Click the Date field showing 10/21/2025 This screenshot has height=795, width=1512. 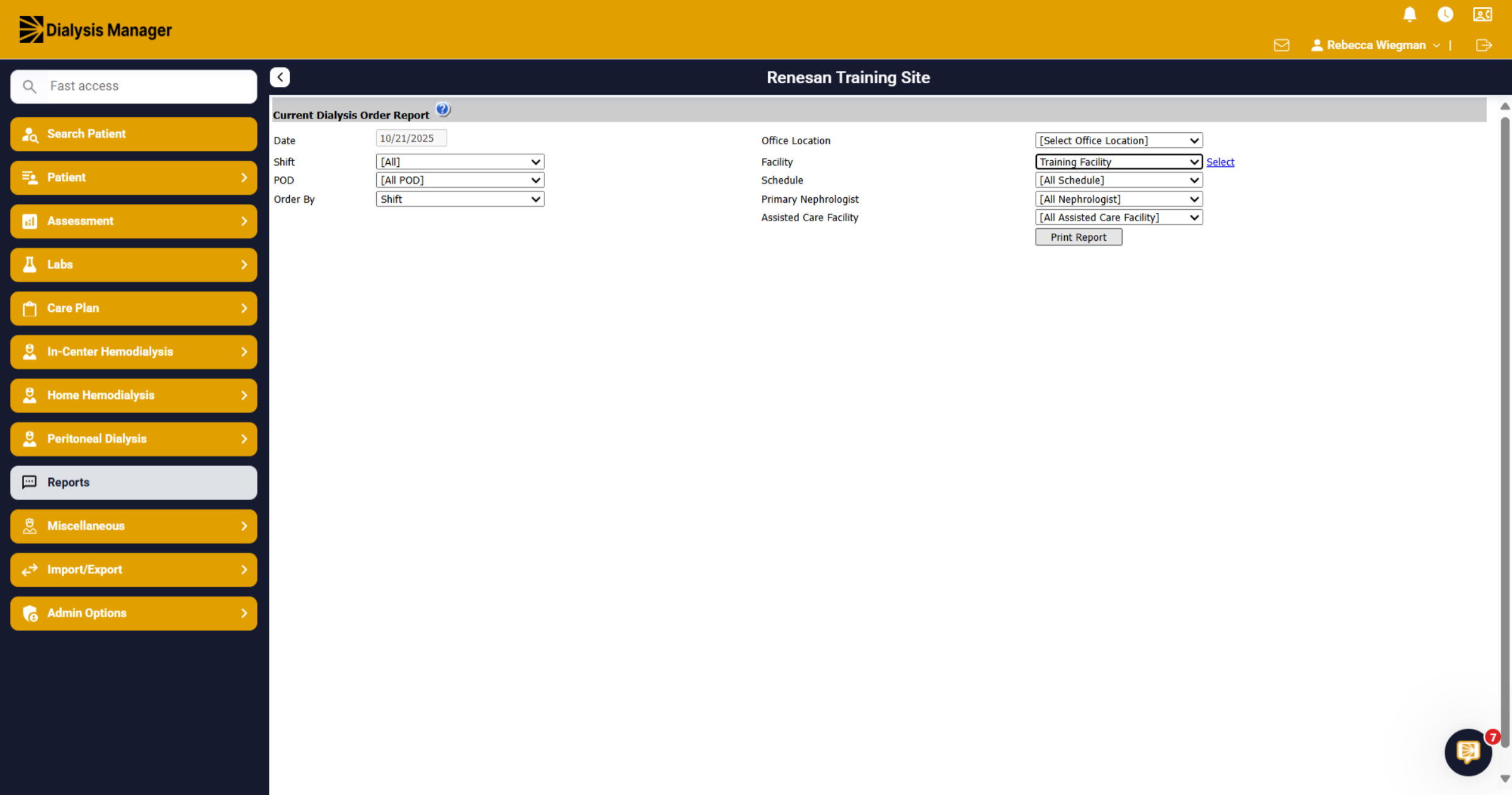click(411, 139)
